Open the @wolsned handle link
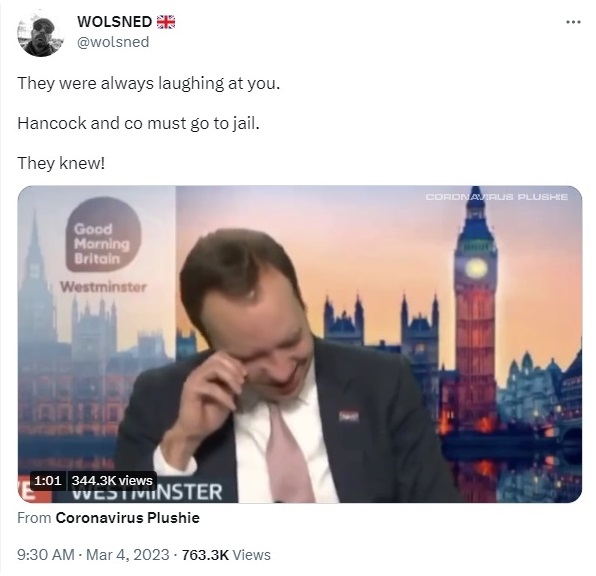Viewport: 596px width, 576px height. pos(113,42)
